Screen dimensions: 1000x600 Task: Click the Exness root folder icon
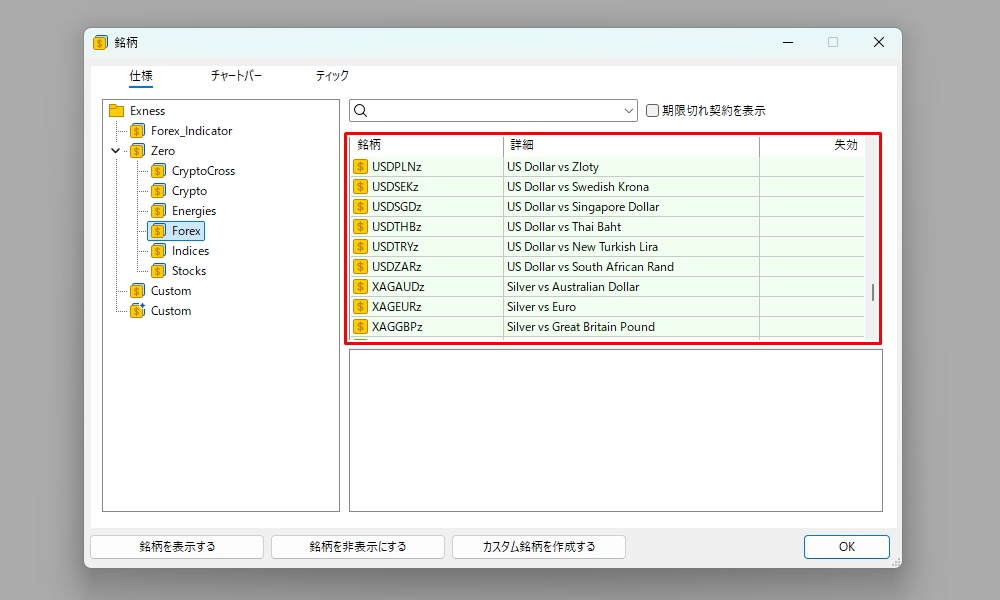point(116,111)
